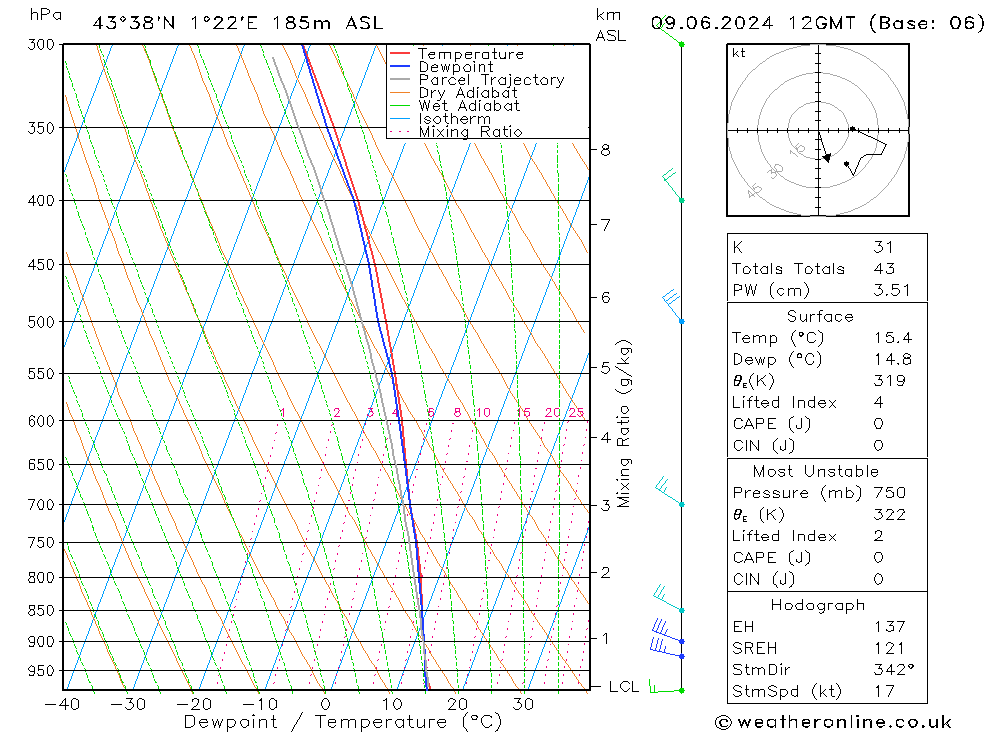Click the wind barb at 400 hPa

point(672,185)
